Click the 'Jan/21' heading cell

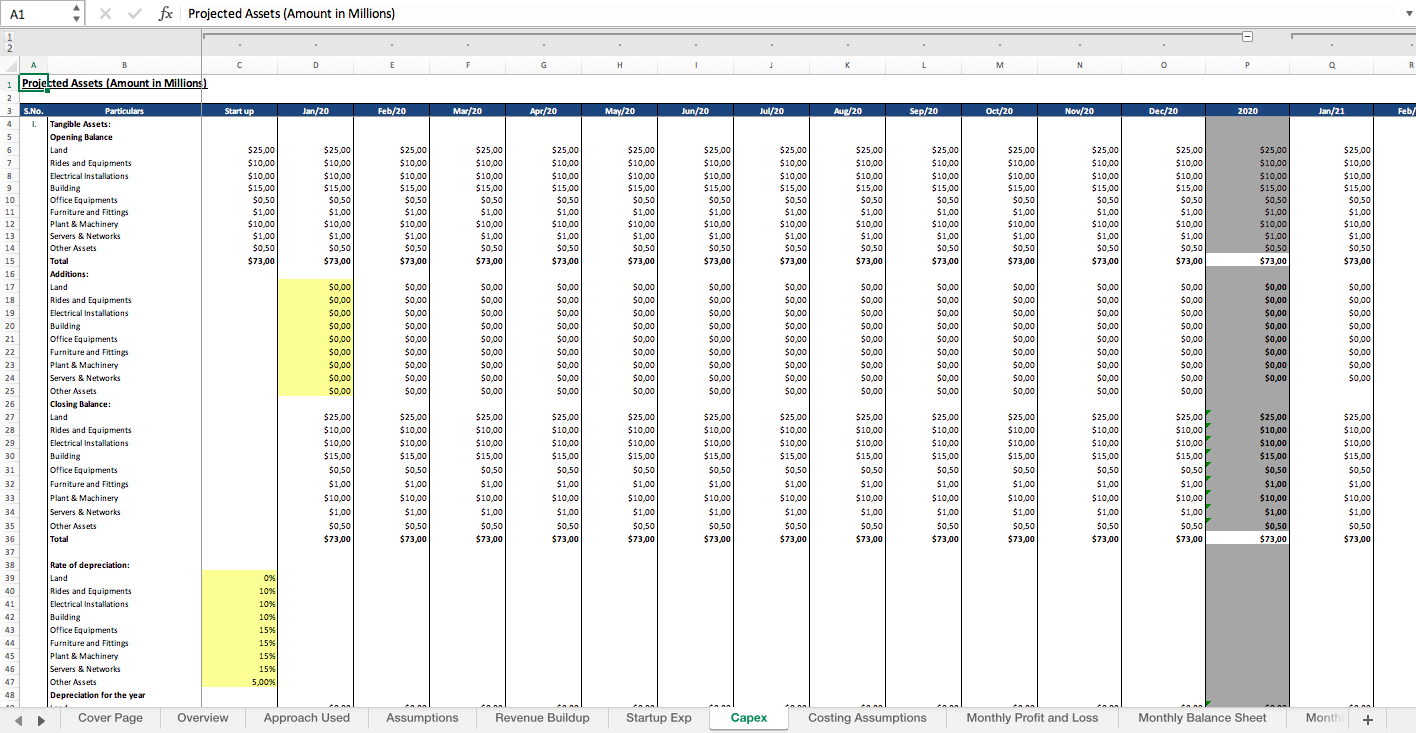(x=1331, y=111)
